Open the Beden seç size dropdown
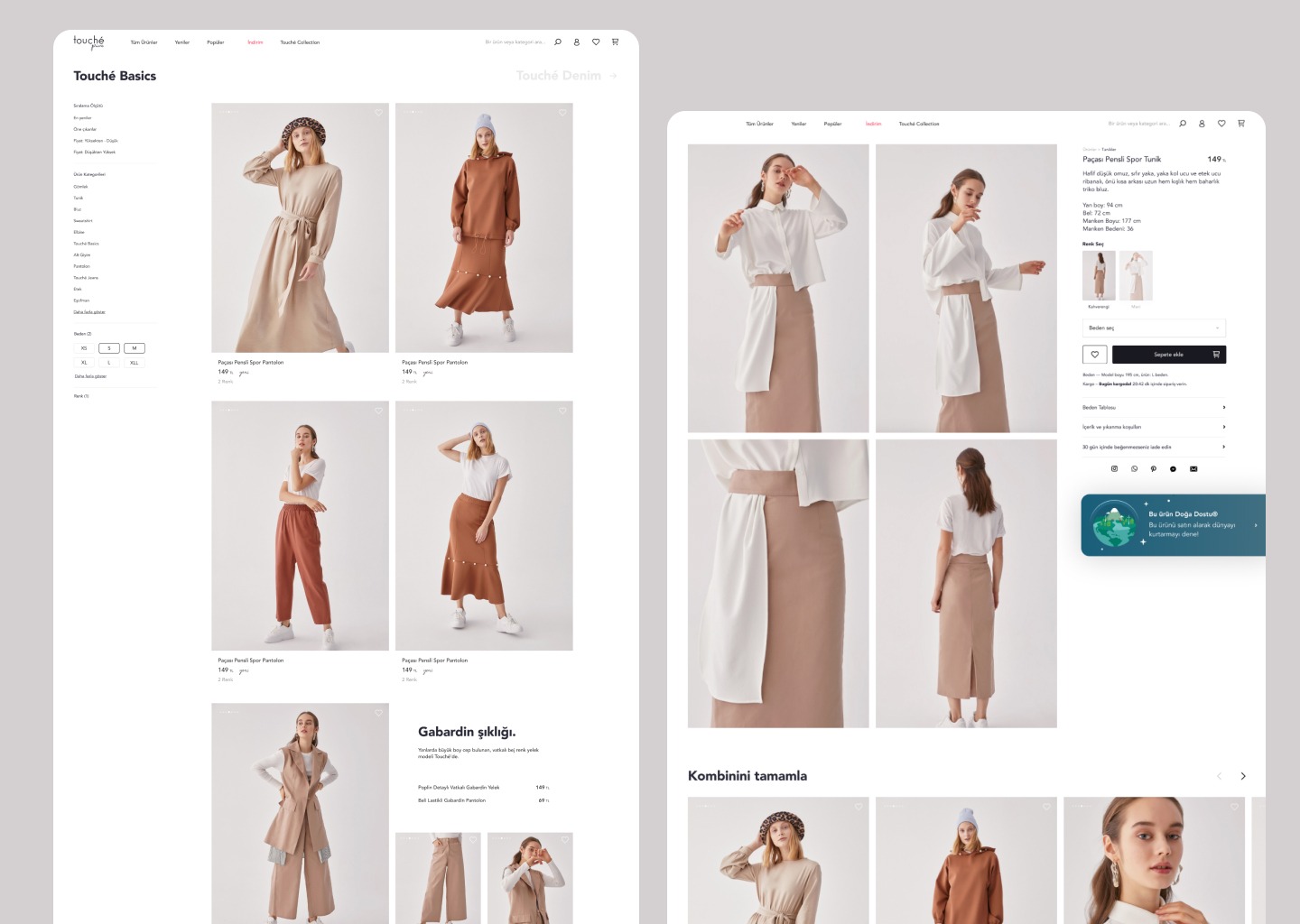 pos(1154,328)
